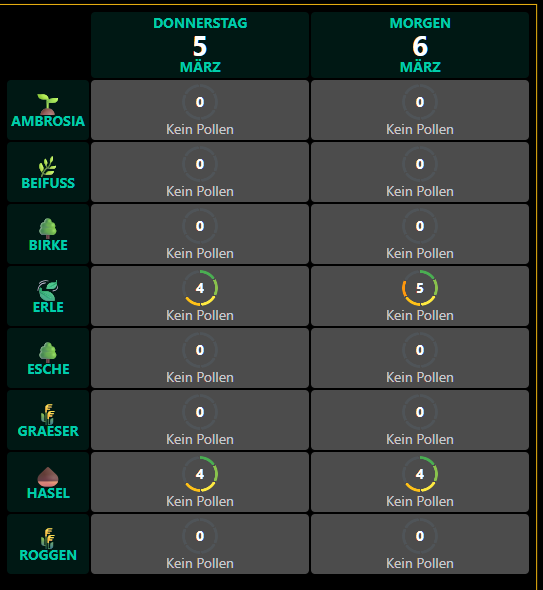Click the Beifuss herb icon
This screenshot has height=590, width=543.
pos(48,166)
